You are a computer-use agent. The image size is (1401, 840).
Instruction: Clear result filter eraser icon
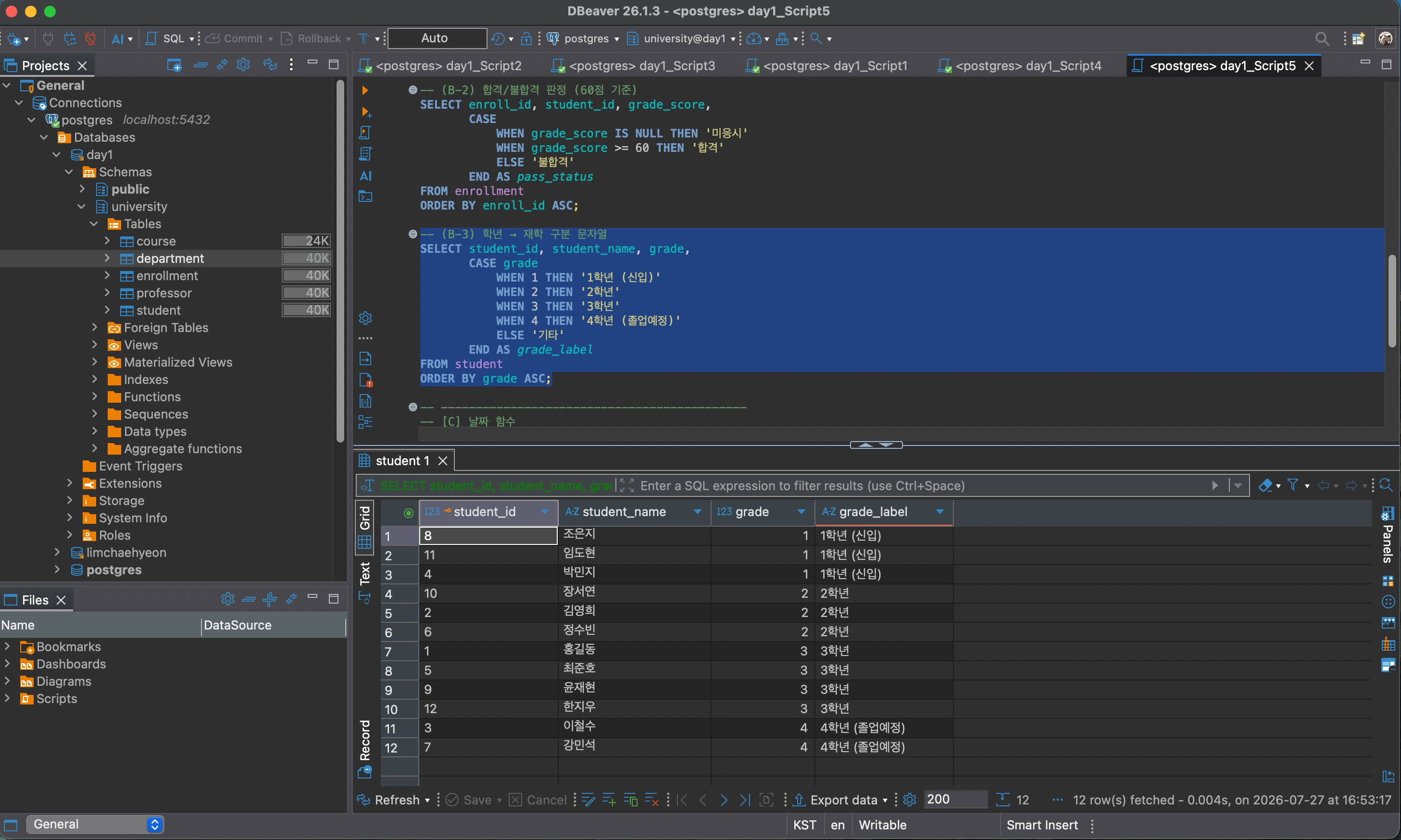click(1265, 486)
